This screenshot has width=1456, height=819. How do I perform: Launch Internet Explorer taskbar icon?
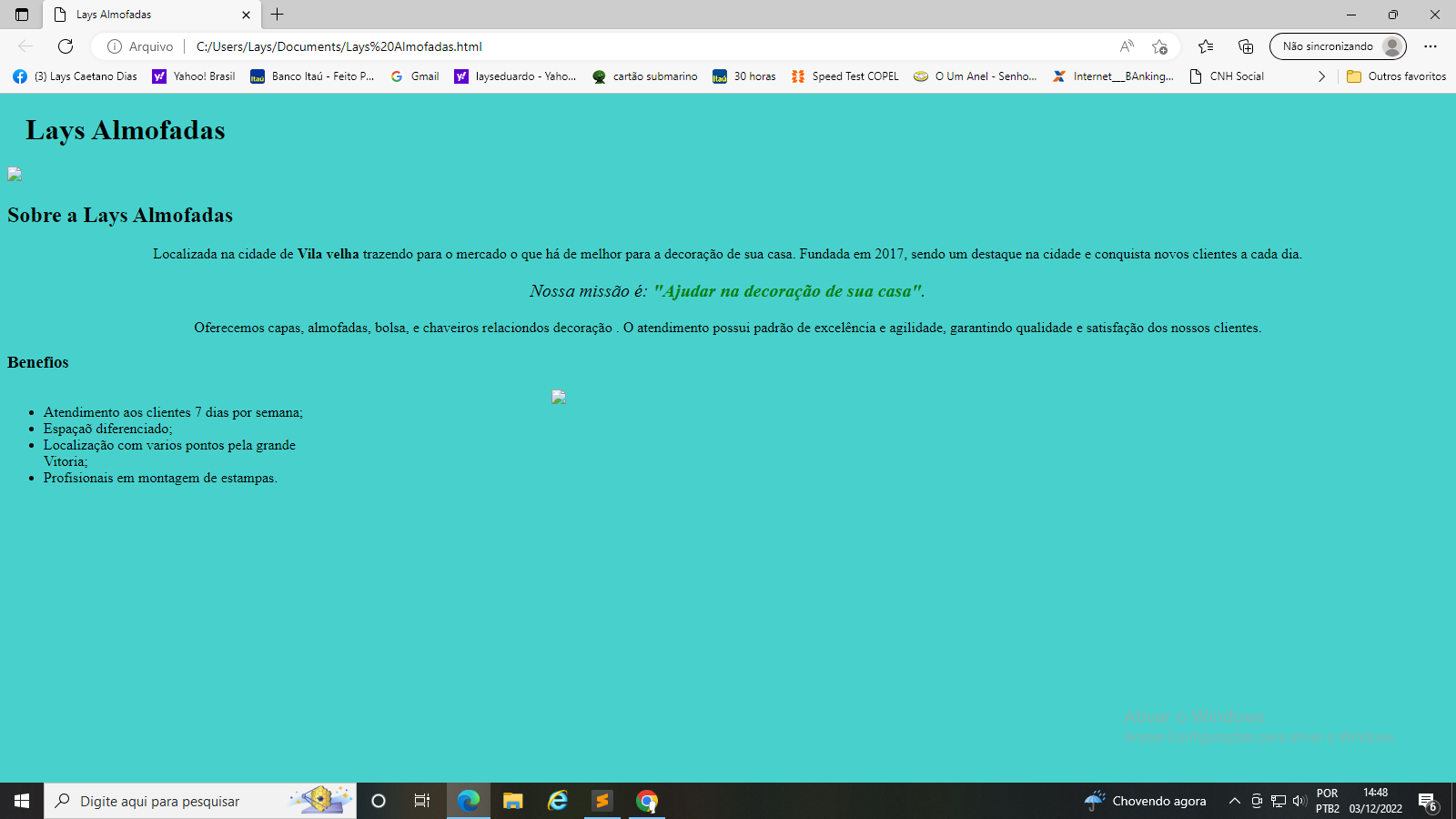[558, 801]
